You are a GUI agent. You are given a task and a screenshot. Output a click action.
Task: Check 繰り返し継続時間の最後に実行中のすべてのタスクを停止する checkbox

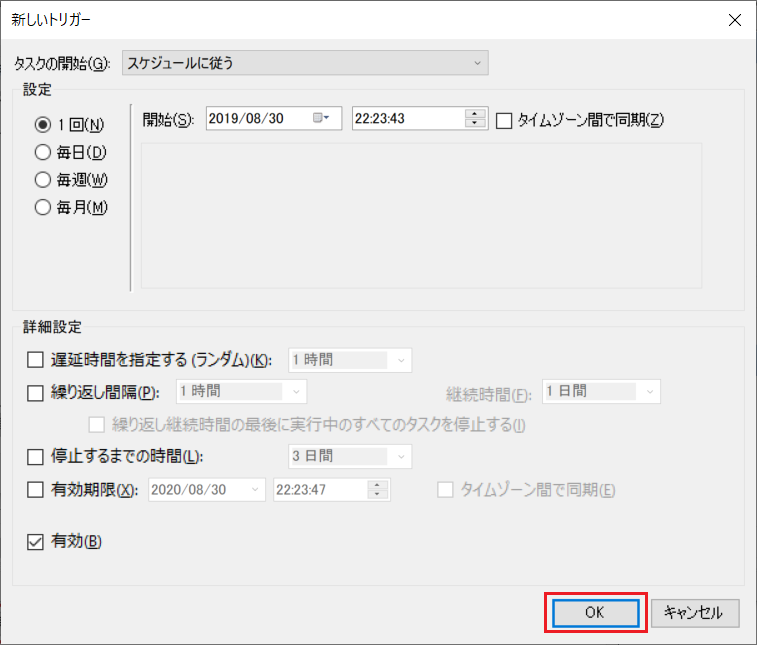pos(97,424)
